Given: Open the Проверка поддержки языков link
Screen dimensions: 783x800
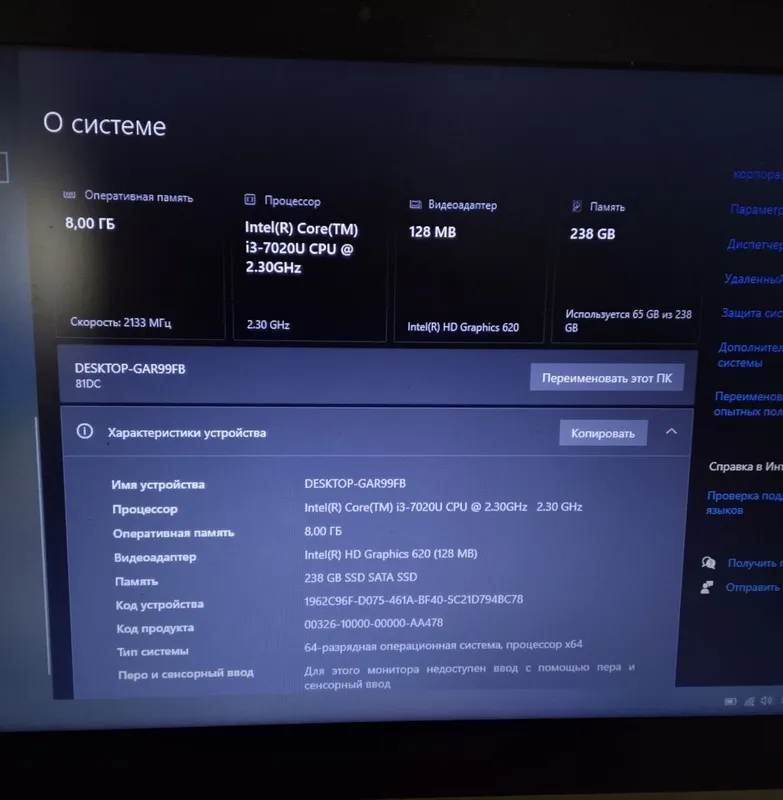Looking at the screenshot, I should point(744,503).
